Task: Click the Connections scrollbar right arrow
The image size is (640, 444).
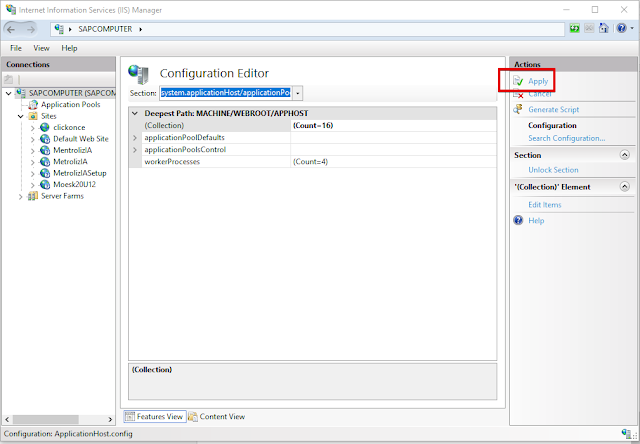Action: (110, 419)
